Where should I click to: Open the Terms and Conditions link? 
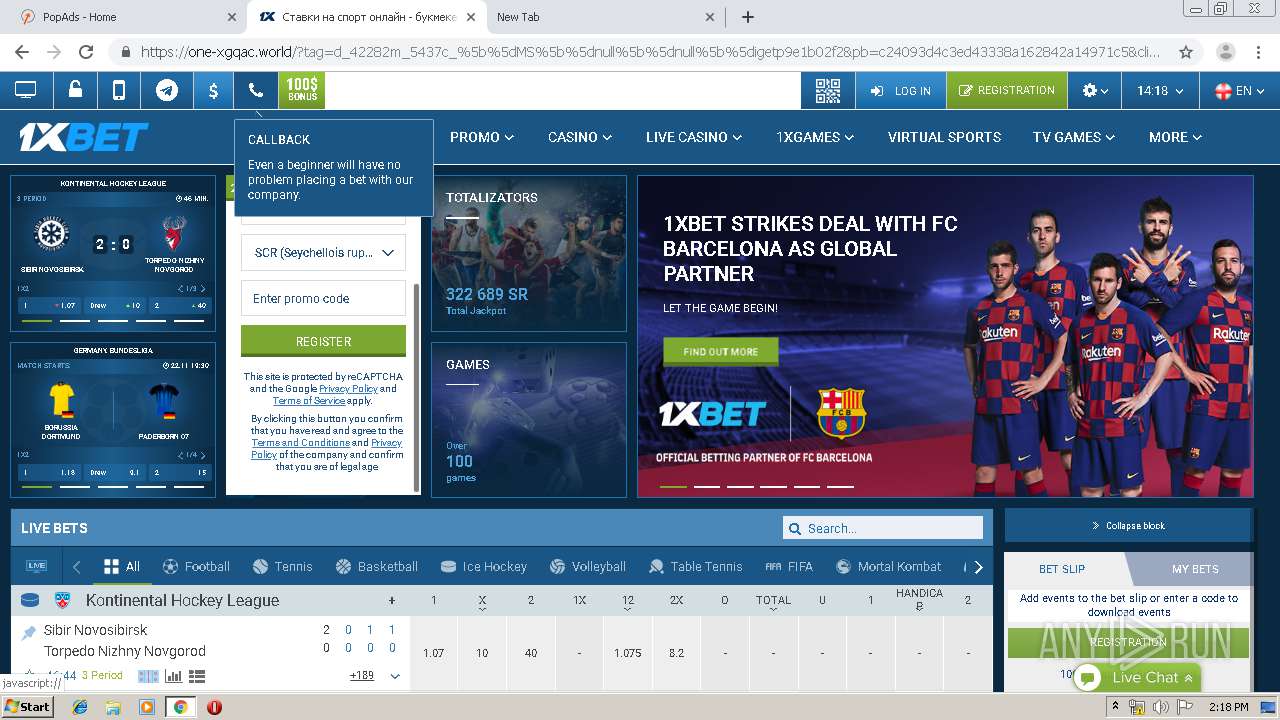tap(301, 442)
